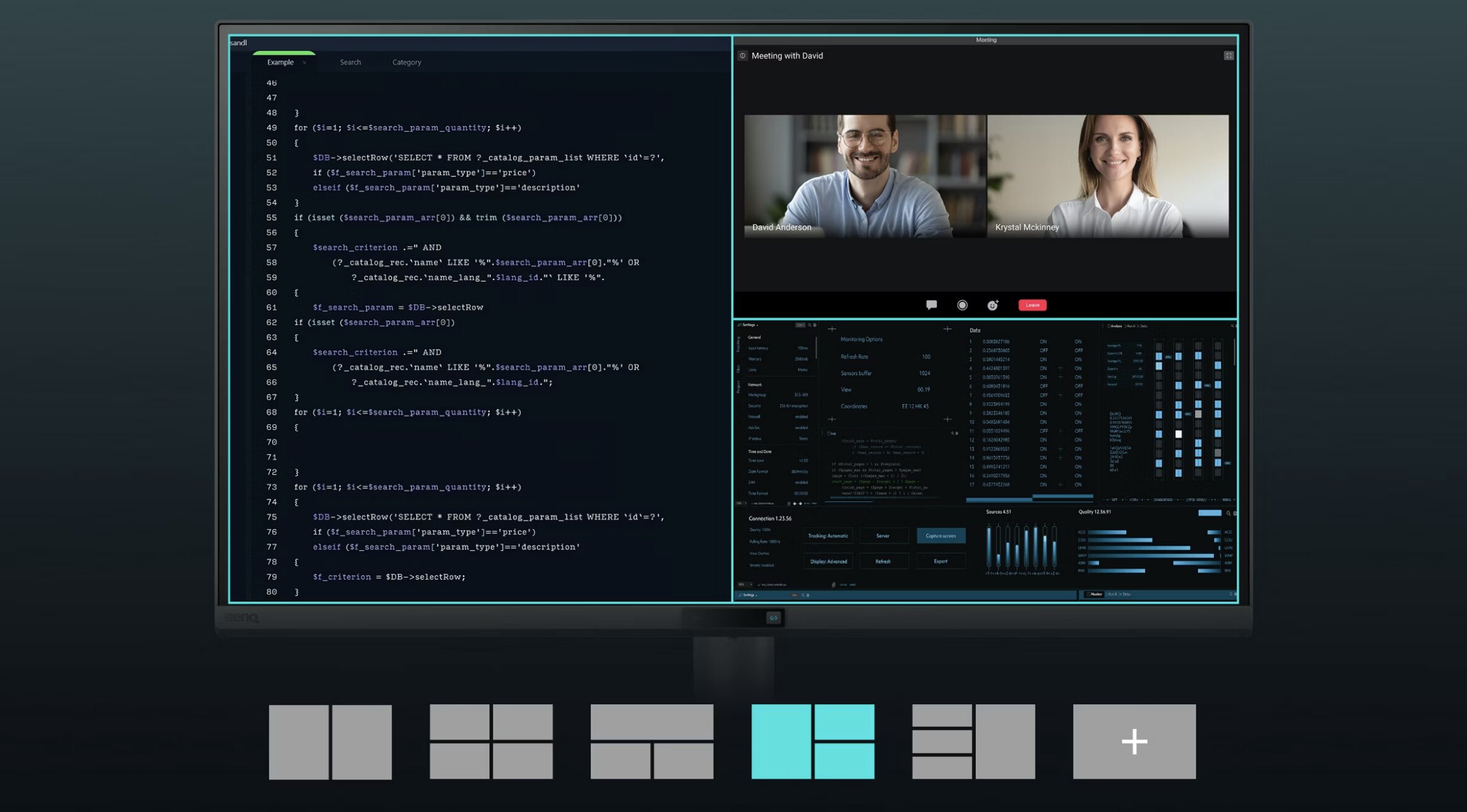The width and height of the screenshot is (1467, 812).
Task: Adjust the Sources slider labeled T-9
Action: [x=1045, y=547]
